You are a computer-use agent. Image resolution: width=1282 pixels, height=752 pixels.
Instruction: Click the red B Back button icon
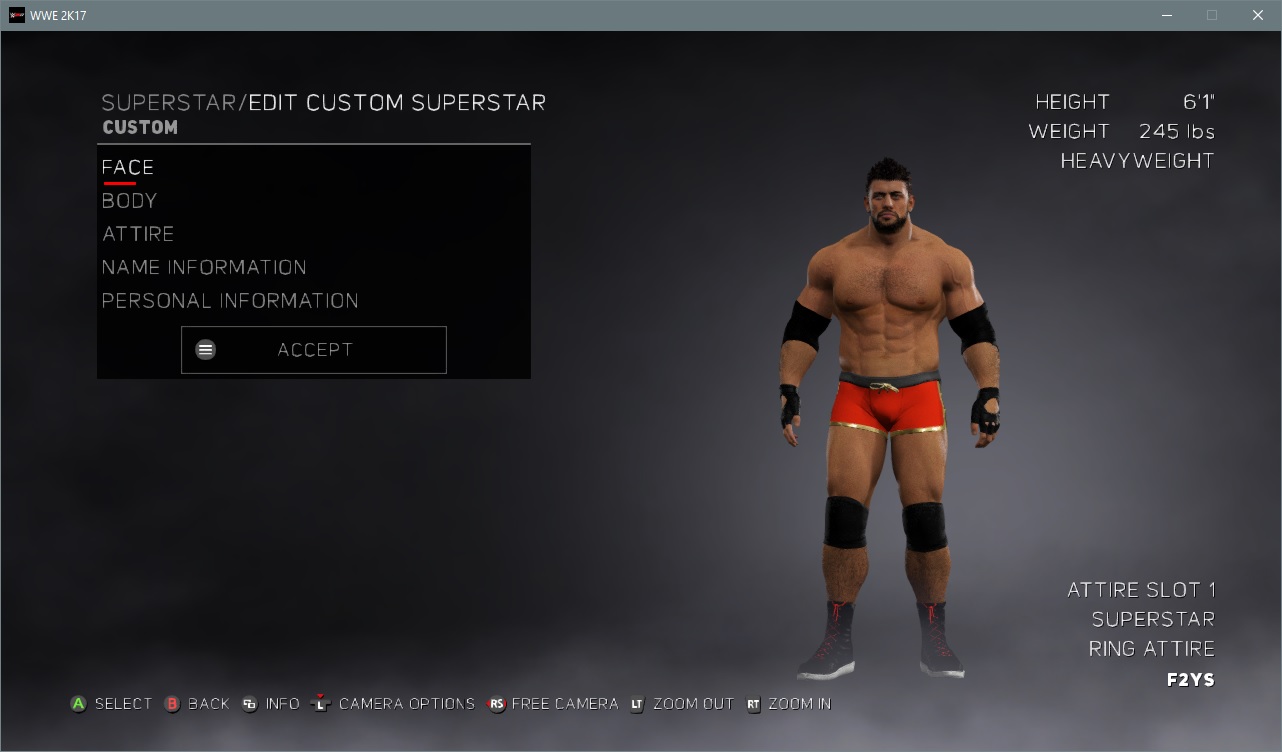(x=172, y=704)
